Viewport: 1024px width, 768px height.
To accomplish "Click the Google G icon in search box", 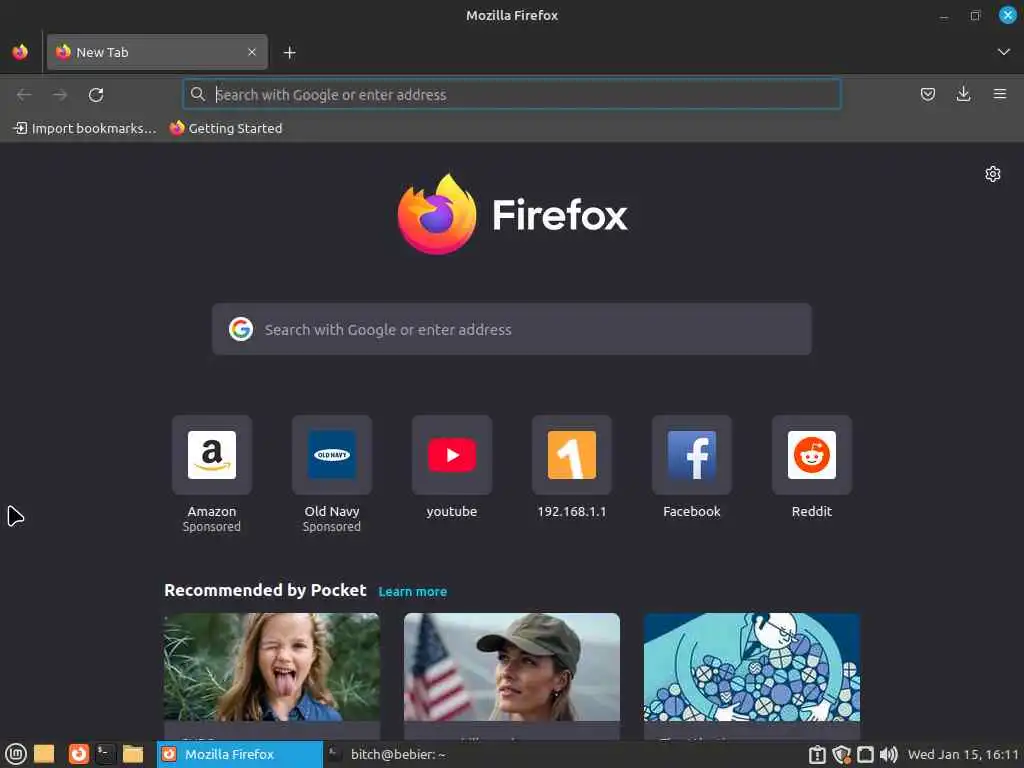I will pos(241,329).
